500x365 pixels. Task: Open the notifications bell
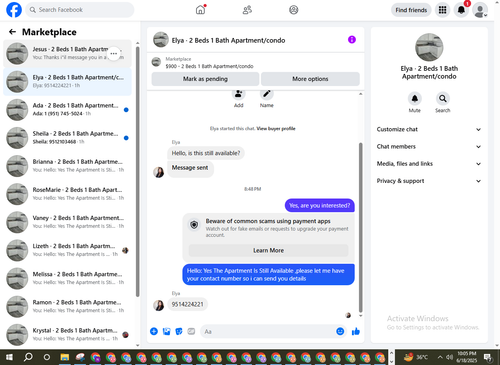(x=461, y=10)
